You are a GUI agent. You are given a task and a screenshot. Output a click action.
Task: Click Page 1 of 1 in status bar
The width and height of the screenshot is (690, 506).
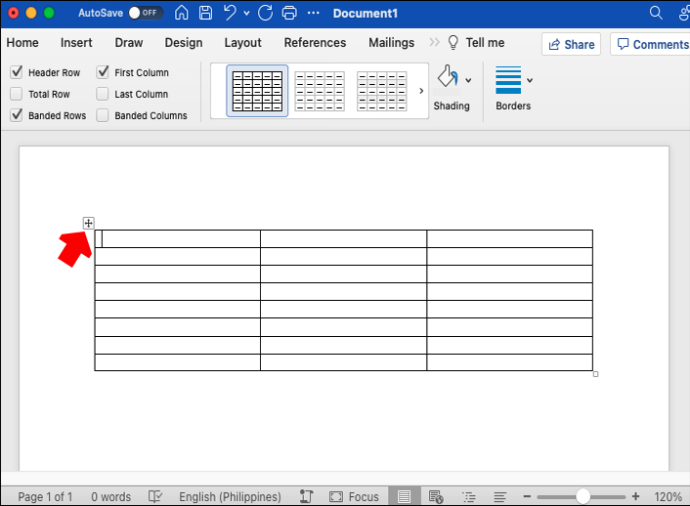click(x=45, y=497)
